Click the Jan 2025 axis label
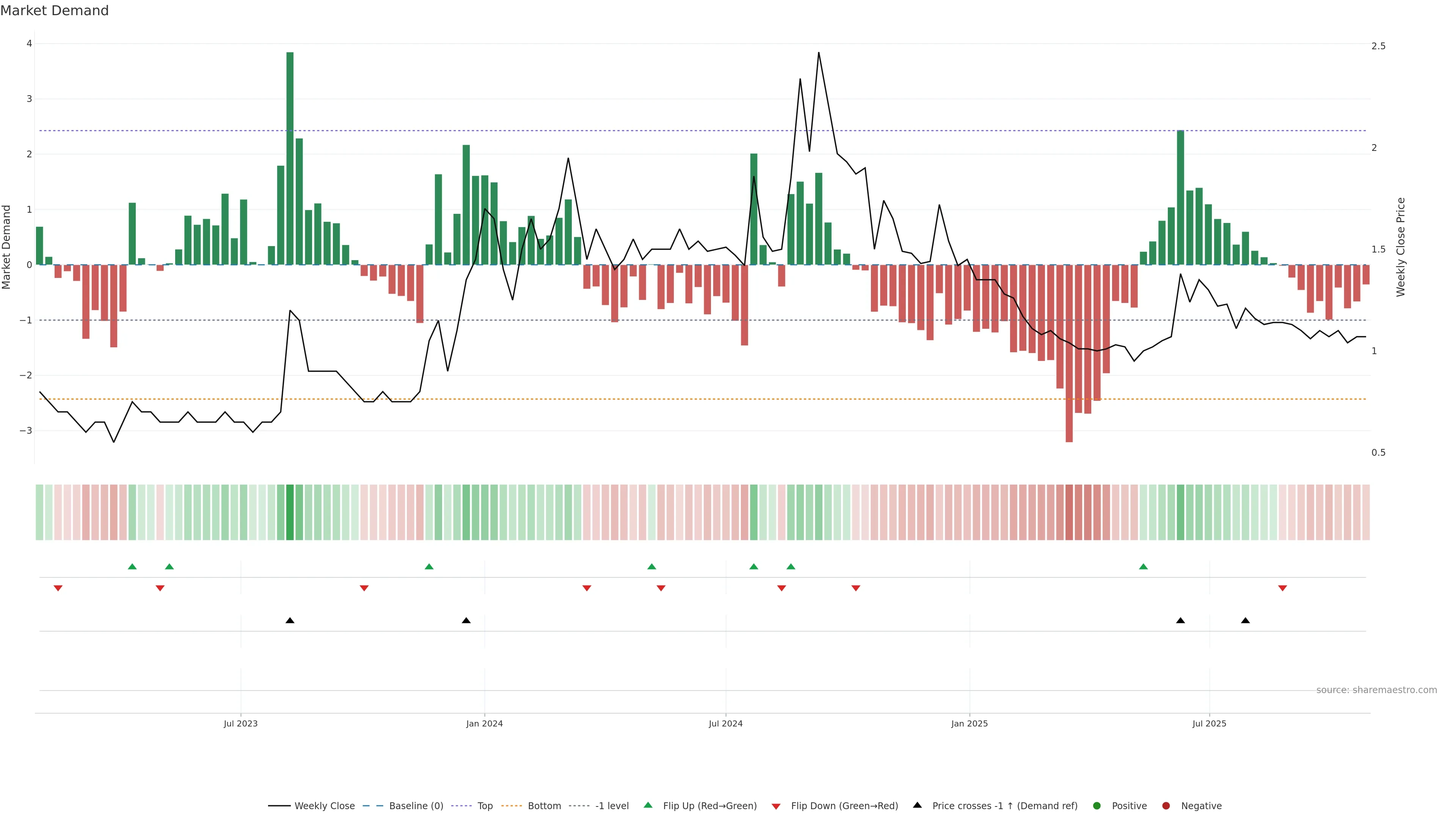Image resolution: width=1456 pixels, height=819 pixels. (x=970, y=723)
